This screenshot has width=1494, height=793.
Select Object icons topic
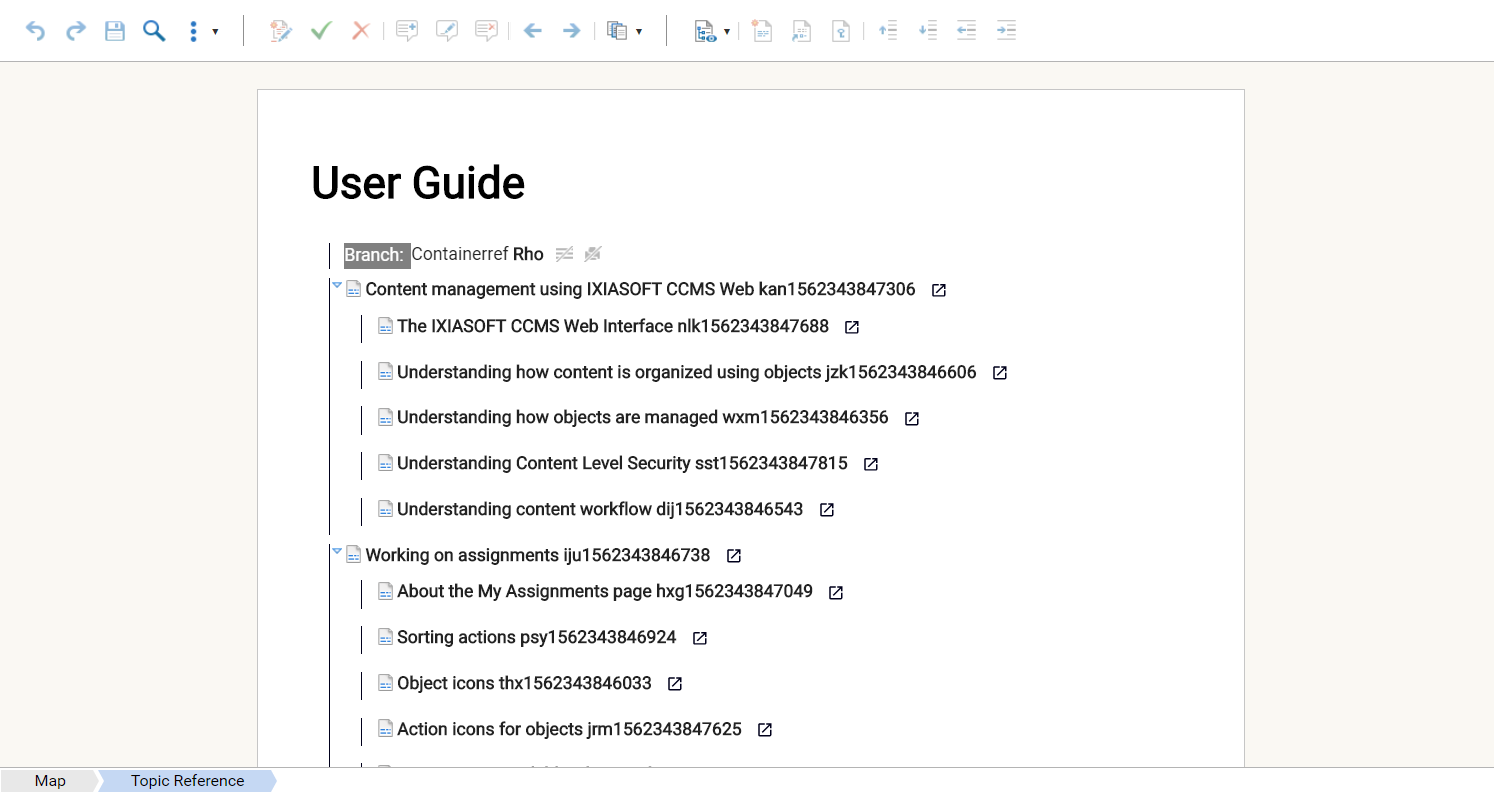coord(524,683)
